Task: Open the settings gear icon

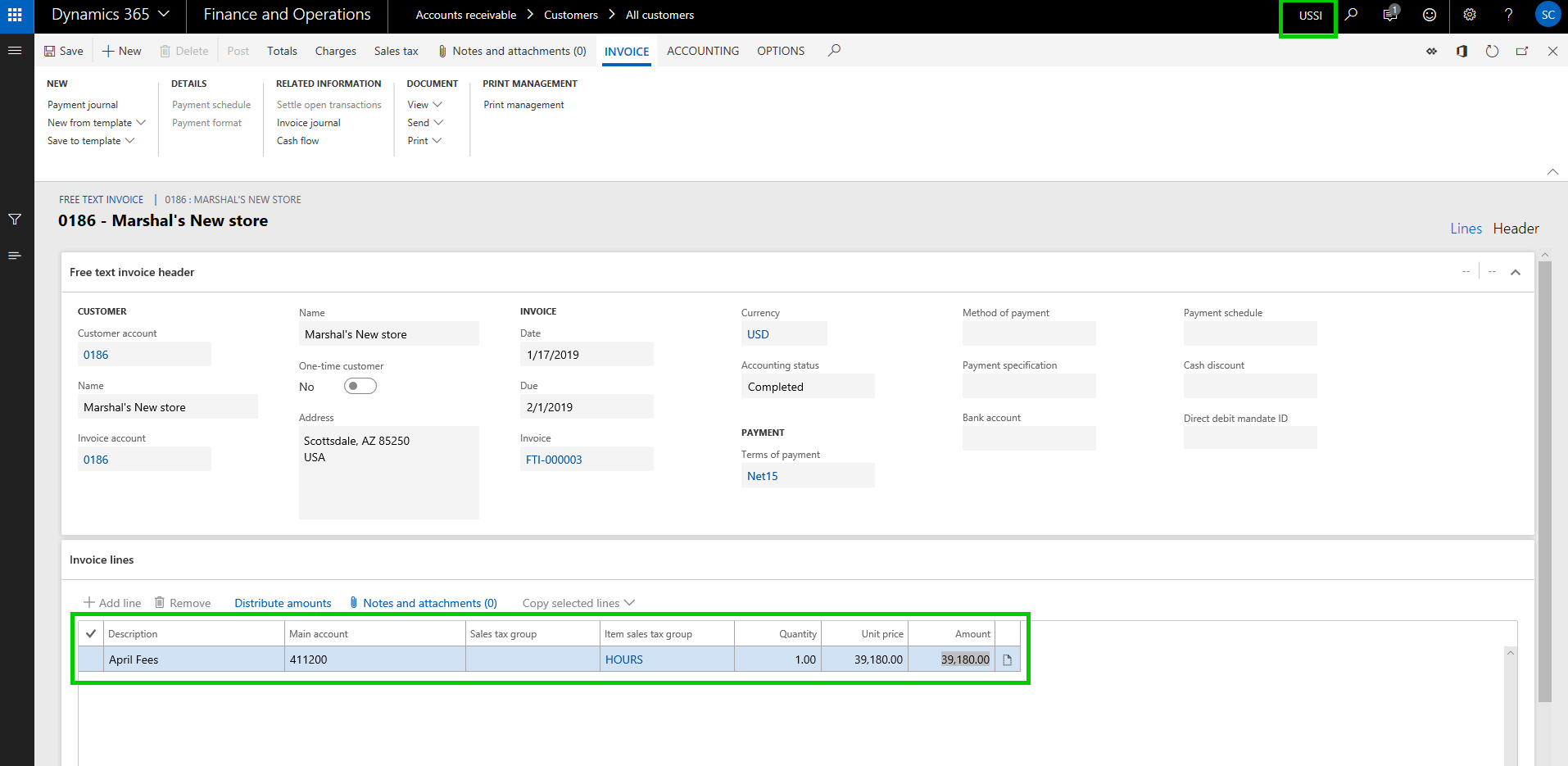Action: tap(1470, 15)
